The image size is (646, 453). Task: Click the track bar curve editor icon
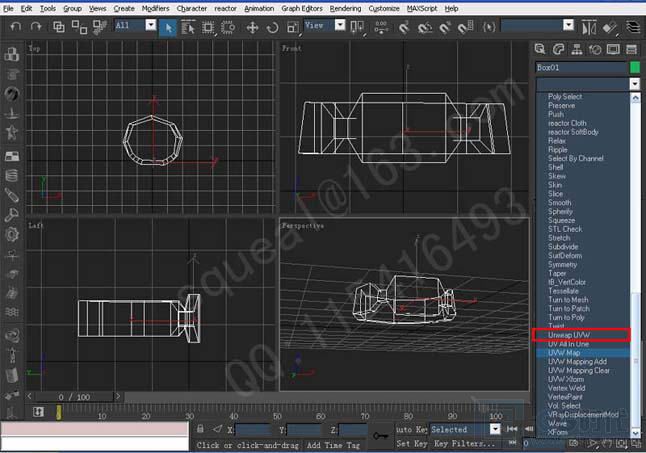38,411
